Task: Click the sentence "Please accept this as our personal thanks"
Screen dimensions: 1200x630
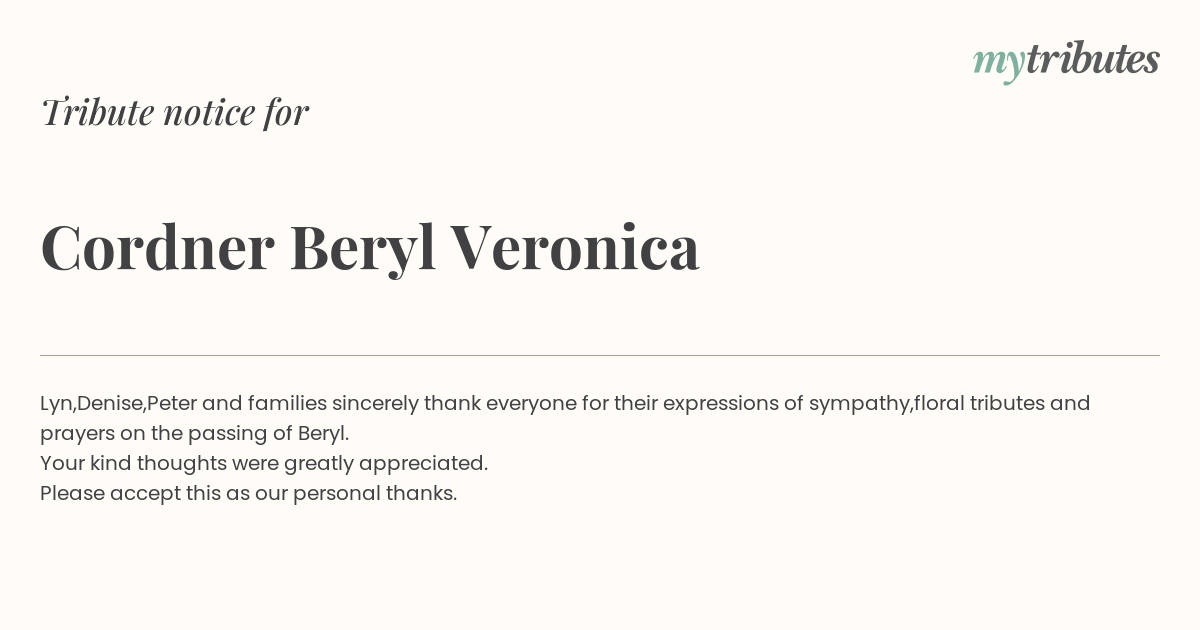Action: 248,494
